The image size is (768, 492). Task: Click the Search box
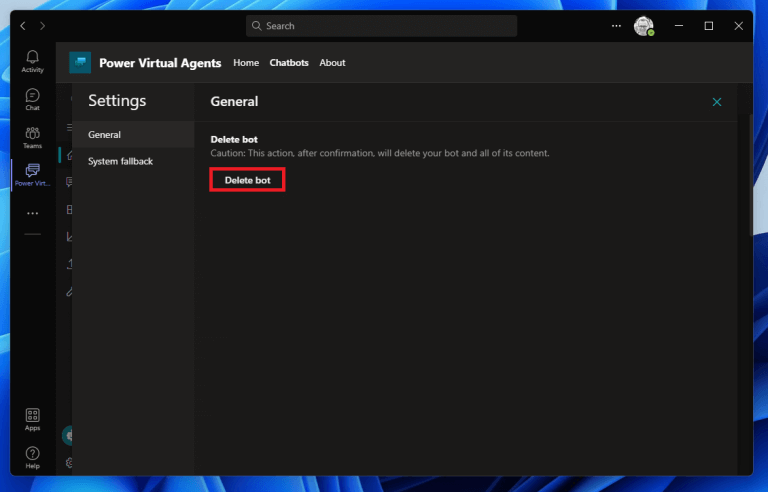[x=381, y=26]
